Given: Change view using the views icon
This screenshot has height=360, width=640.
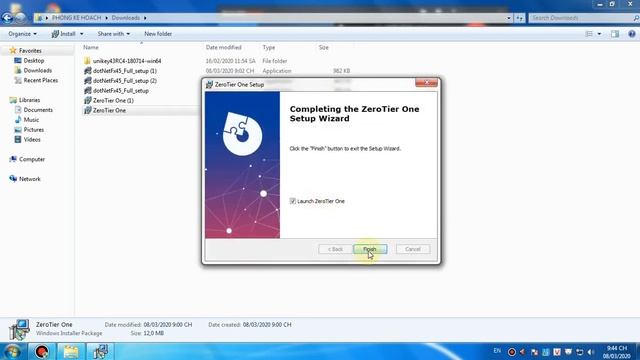Looking at the screenshot, I should click(x=589, y=34).
